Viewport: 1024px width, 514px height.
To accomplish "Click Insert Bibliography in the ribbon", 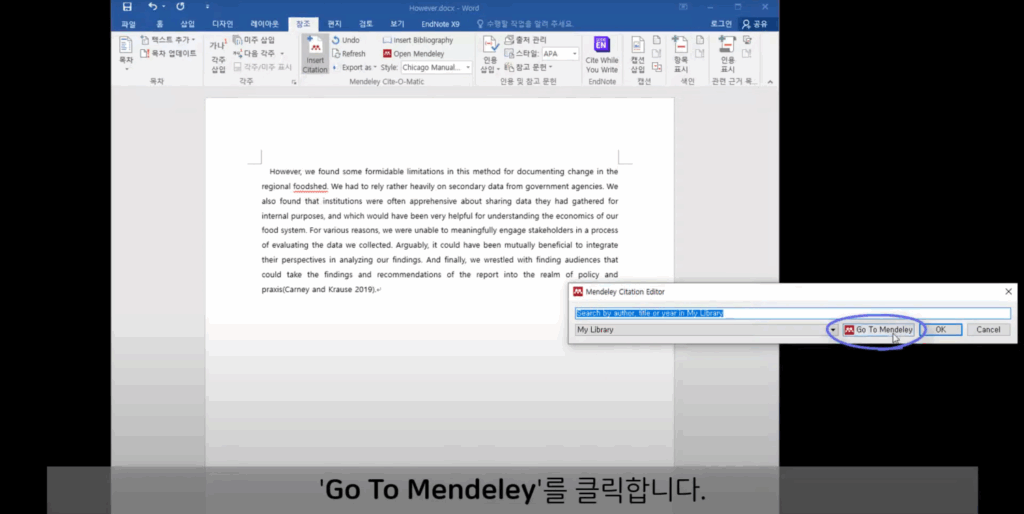I will tap(418, 40).
